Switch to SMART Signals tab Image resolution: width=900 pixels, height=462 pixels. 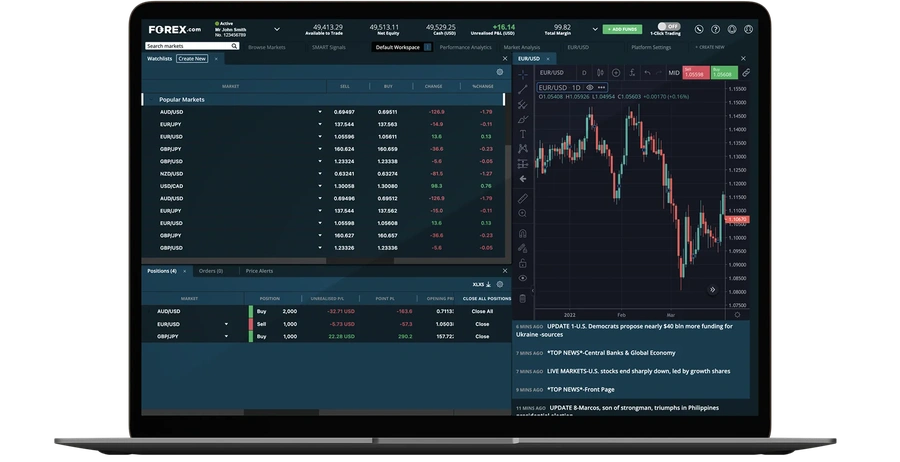tap(329, 47)
